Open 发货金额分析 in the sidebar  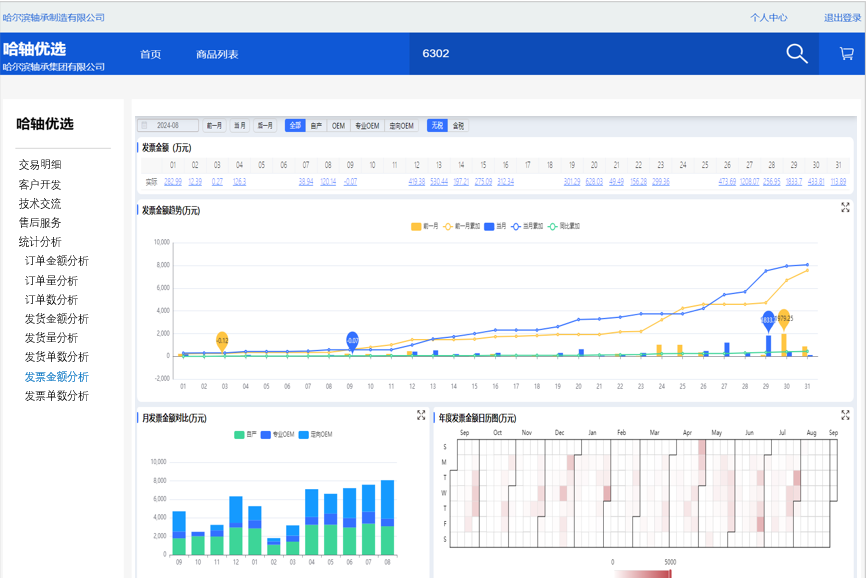[56, 319]
